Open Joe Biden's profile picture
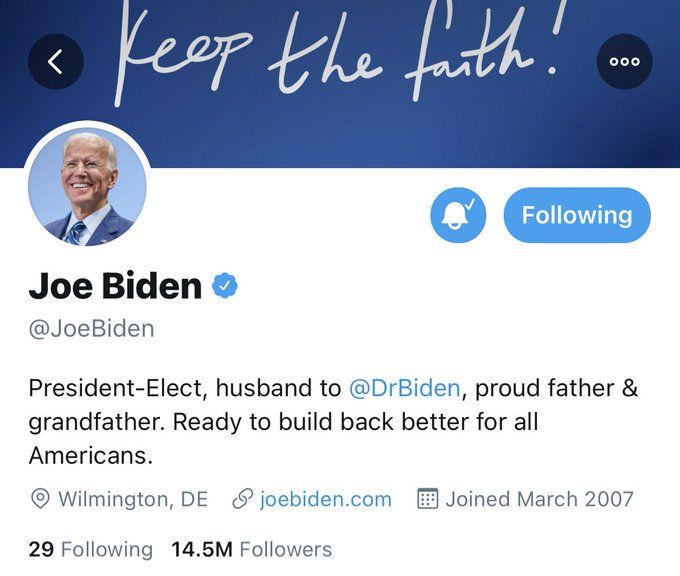 coord(87,187)
